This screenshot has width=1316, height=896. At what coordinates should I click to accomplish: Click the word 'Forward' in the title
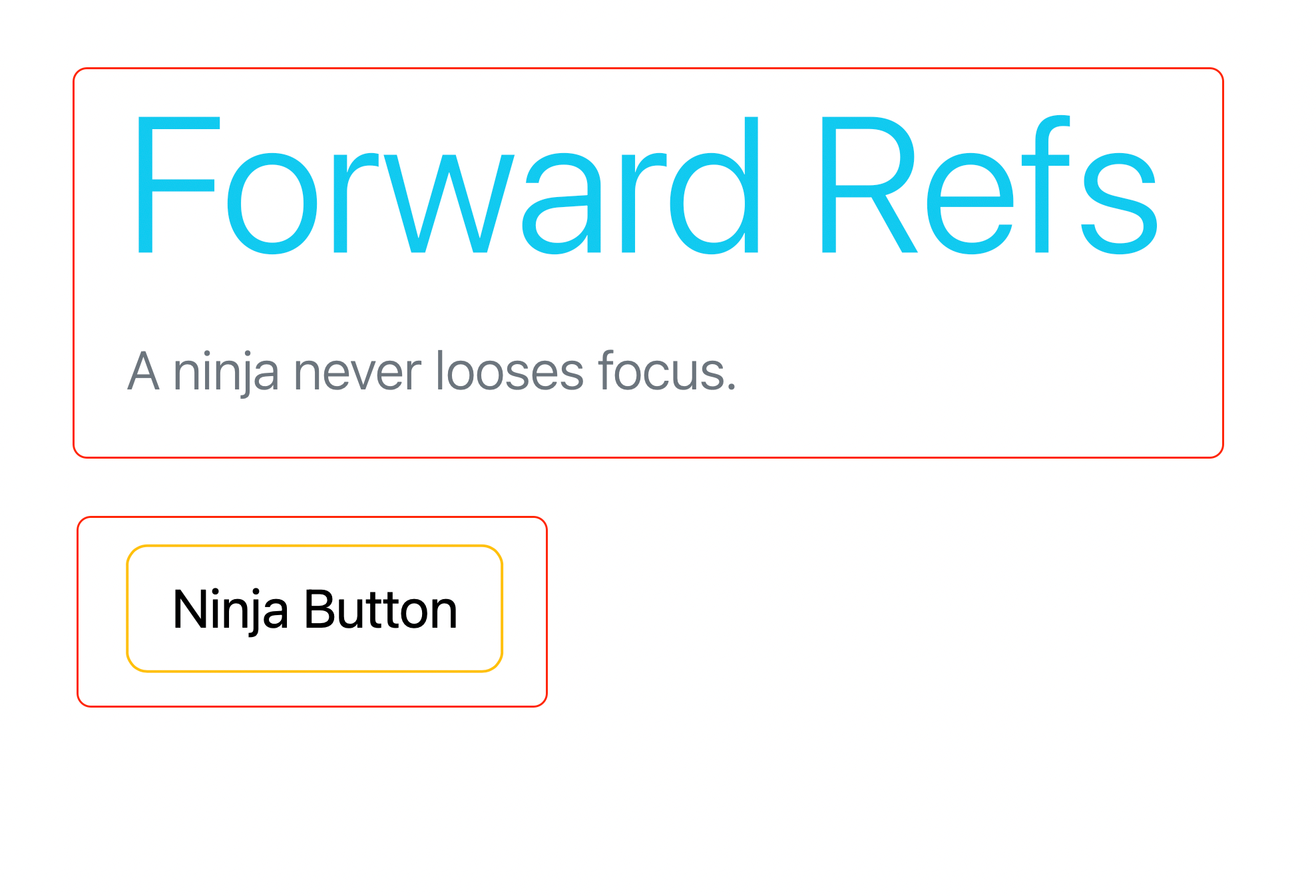click(447, 184)
